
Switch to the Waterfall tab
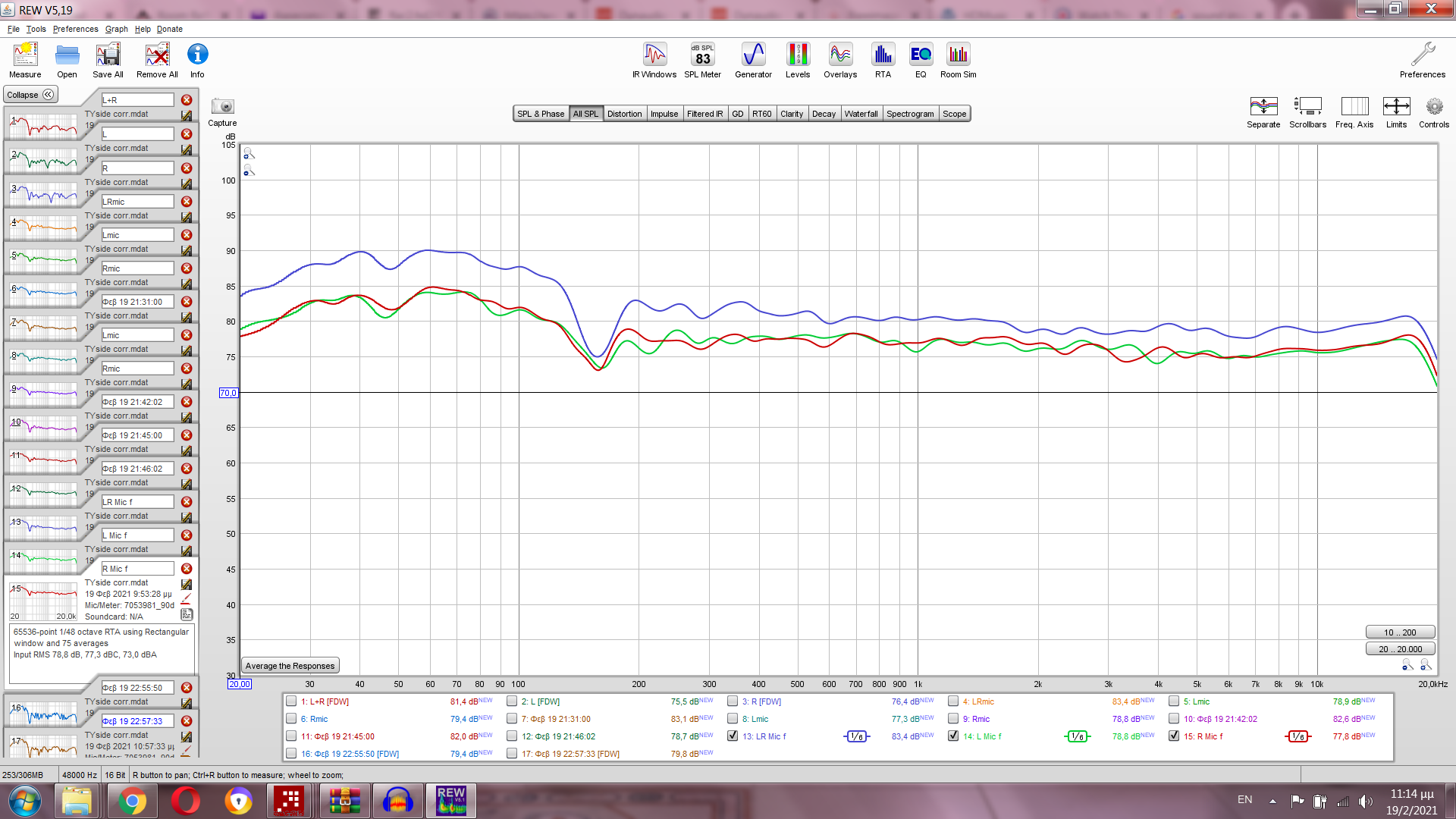pos(861,114)
